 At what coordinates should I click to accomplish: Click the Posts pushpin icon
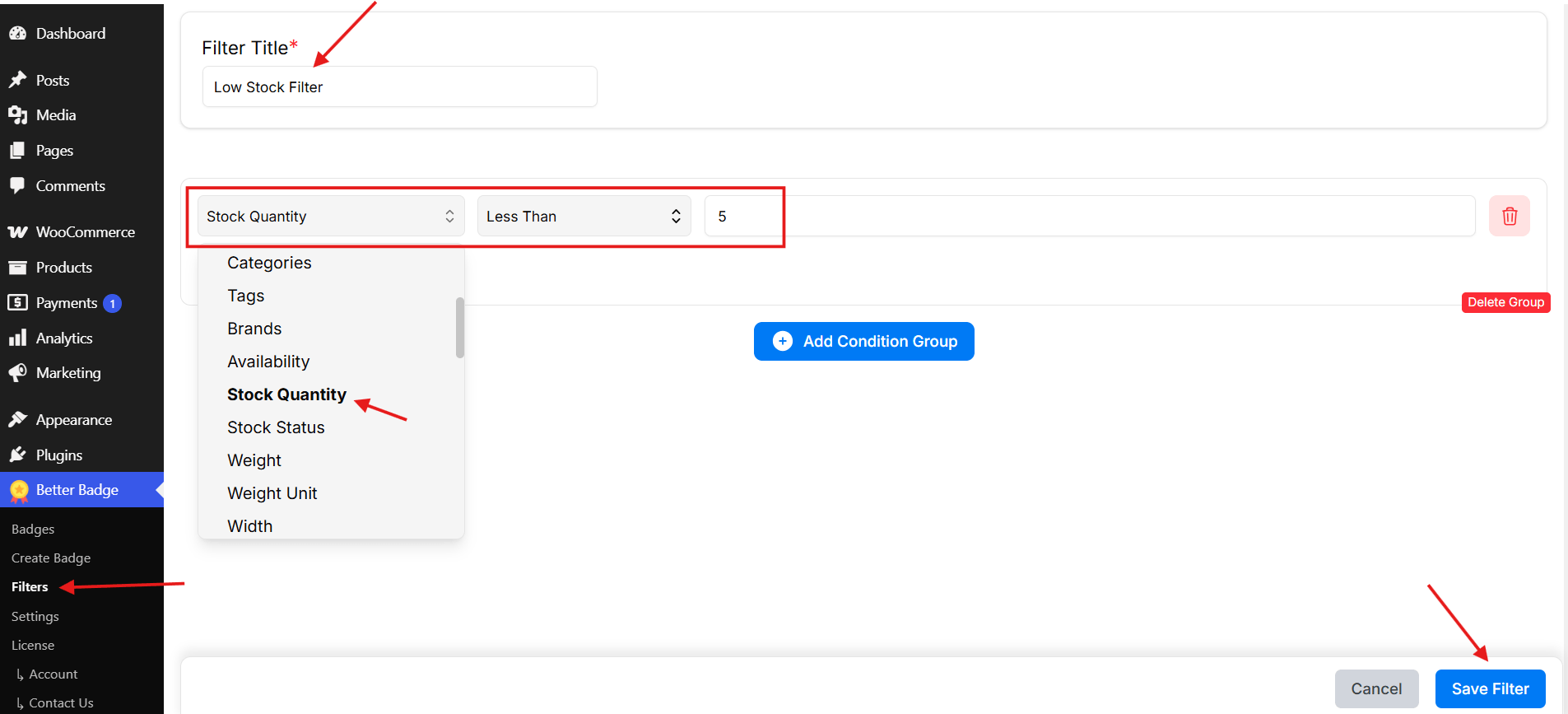coord(17,80)
